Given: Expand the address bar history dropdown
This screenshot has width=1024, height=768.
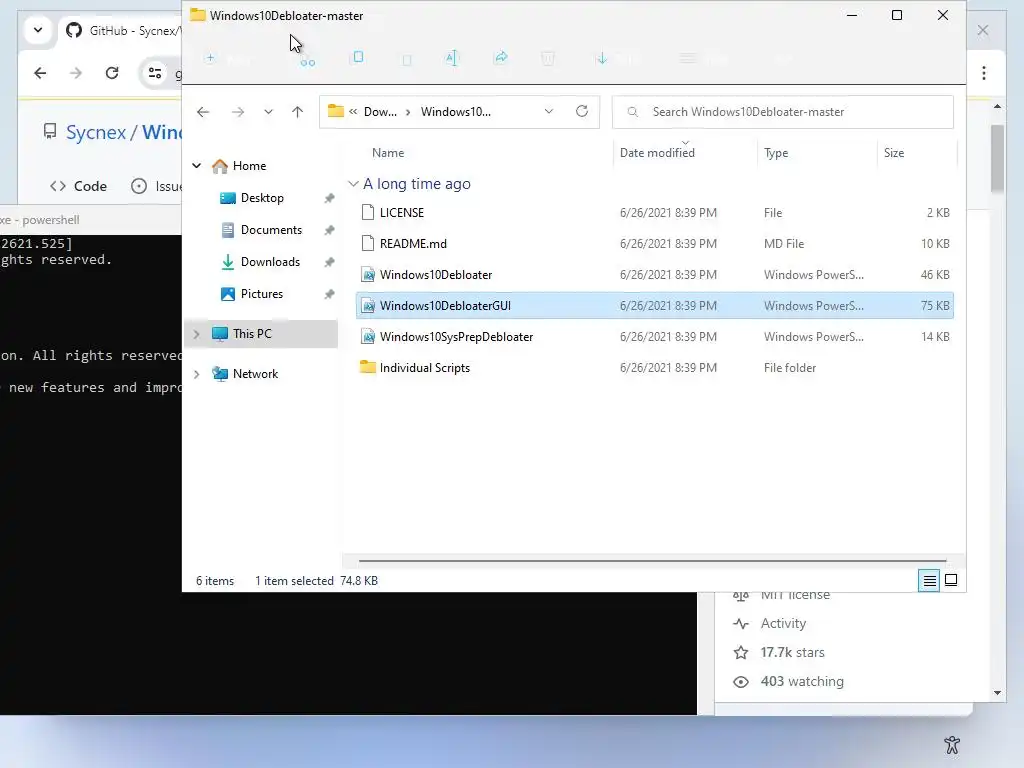Looking at the screenshot, I should click(549, 112).
